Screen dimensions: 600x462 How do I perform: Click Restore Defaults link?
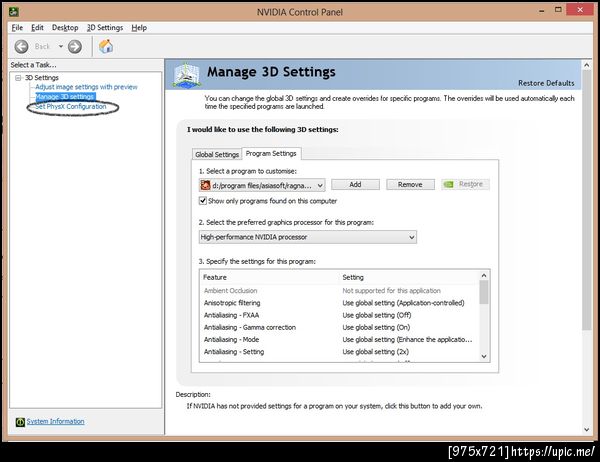[546, 83]
